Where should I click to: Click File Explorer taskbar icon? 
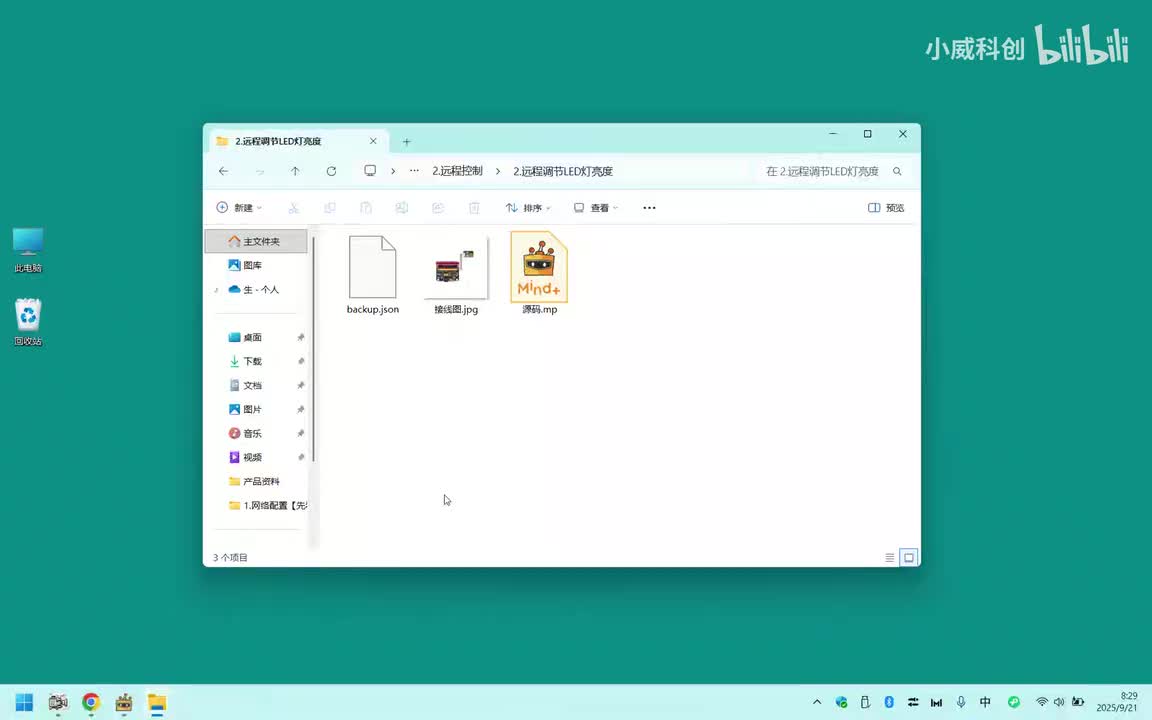[x=157, y=702]
